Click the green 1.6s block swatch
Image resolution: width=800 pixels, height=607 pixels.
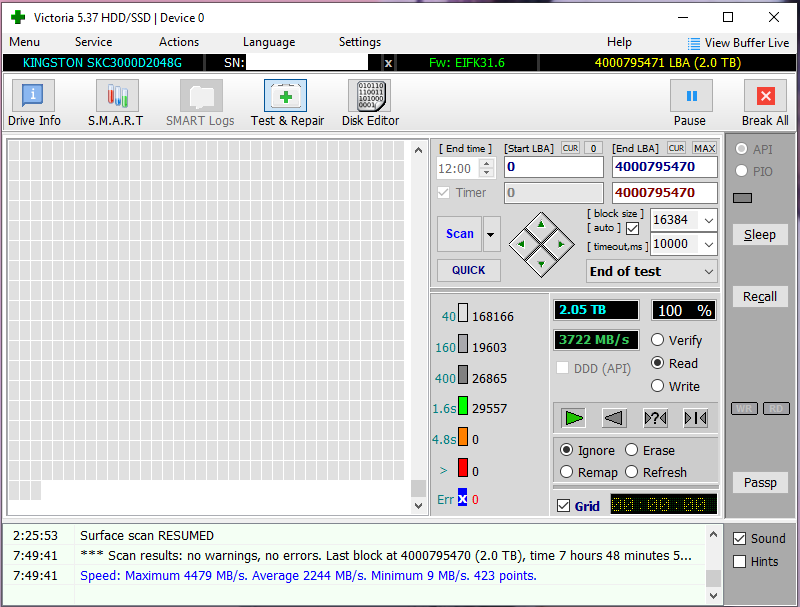[463, 406]
